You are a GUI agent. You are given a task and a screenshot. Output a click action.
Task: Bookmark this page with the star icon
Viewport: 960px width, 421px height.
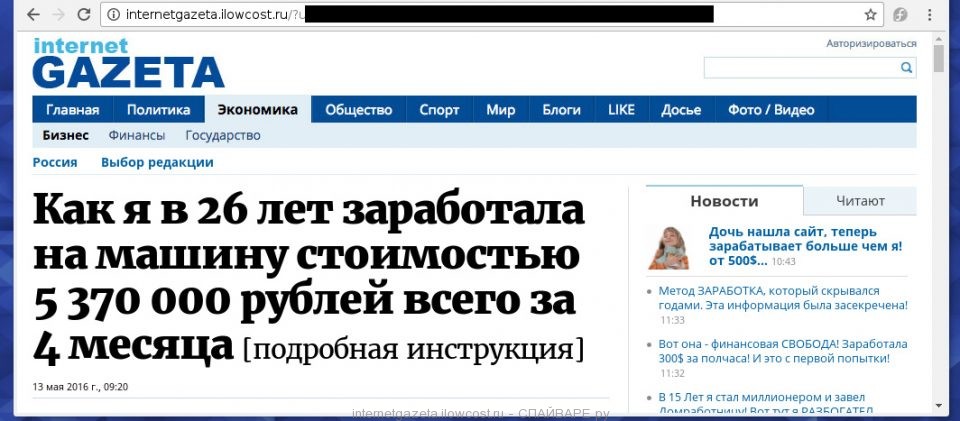(870, 14)
